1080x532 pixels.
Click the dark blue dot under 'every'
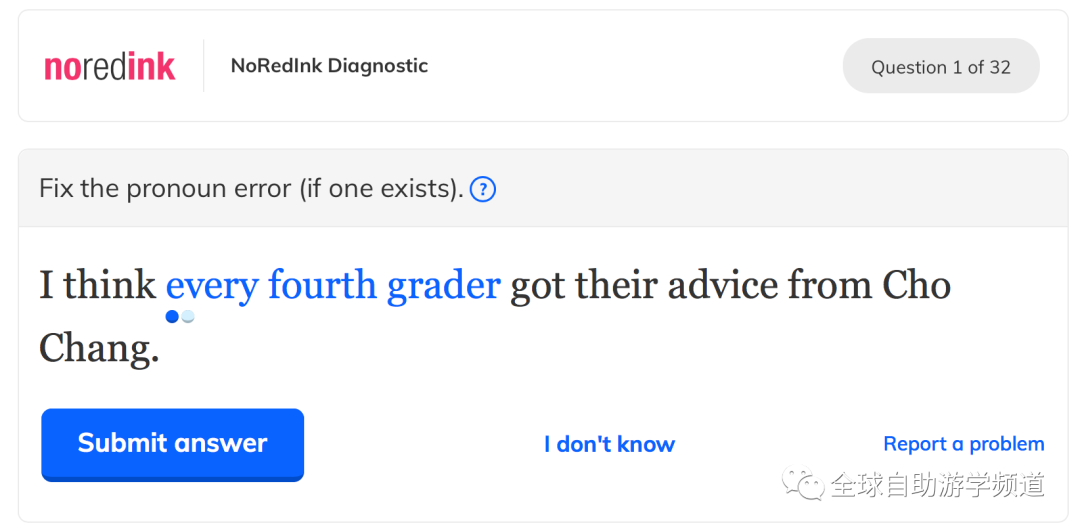click(172, 316)
